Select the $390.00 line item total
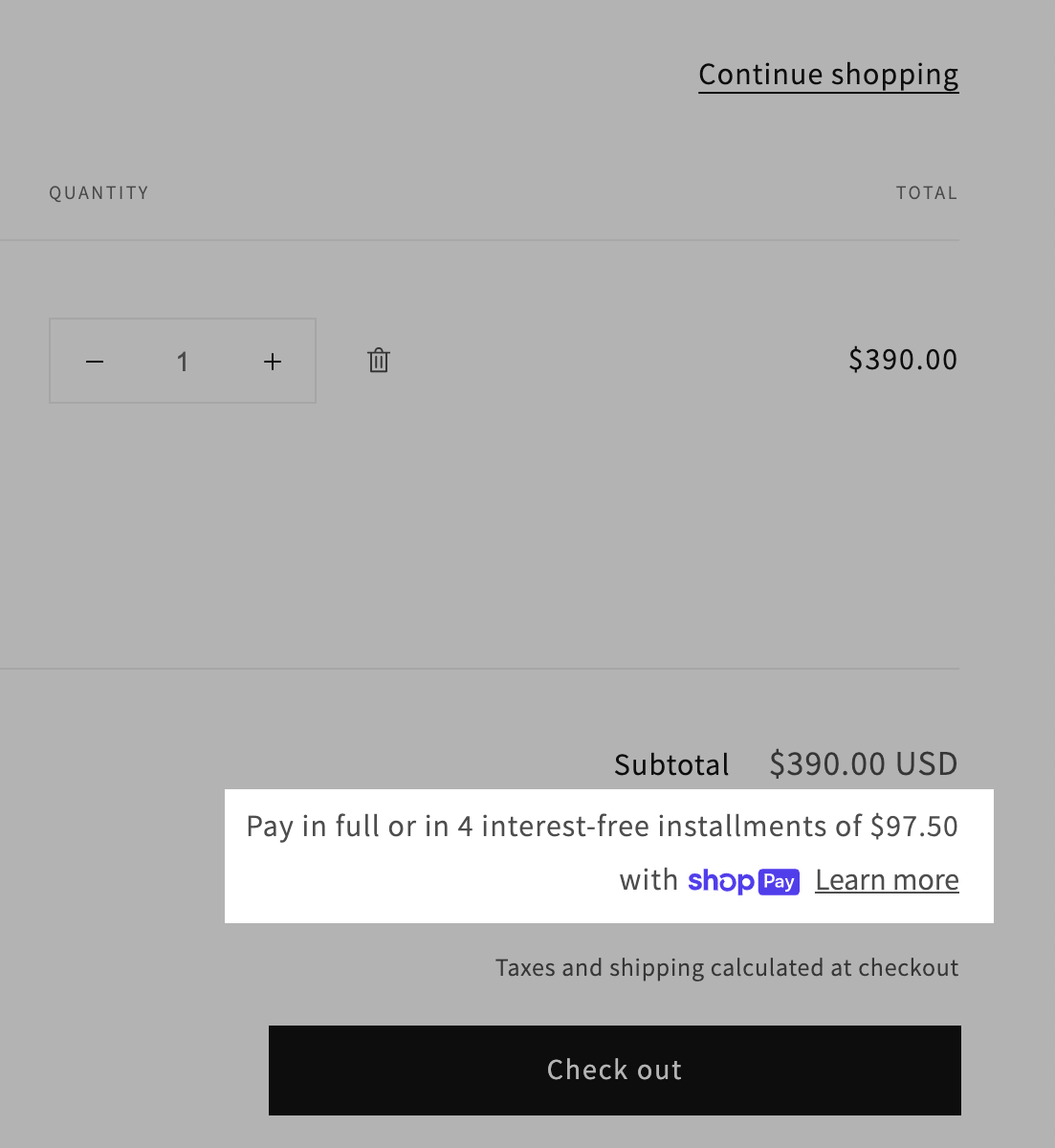Image resolution: width=1055 pixels, height=1148 pixels. pos(902,360)
